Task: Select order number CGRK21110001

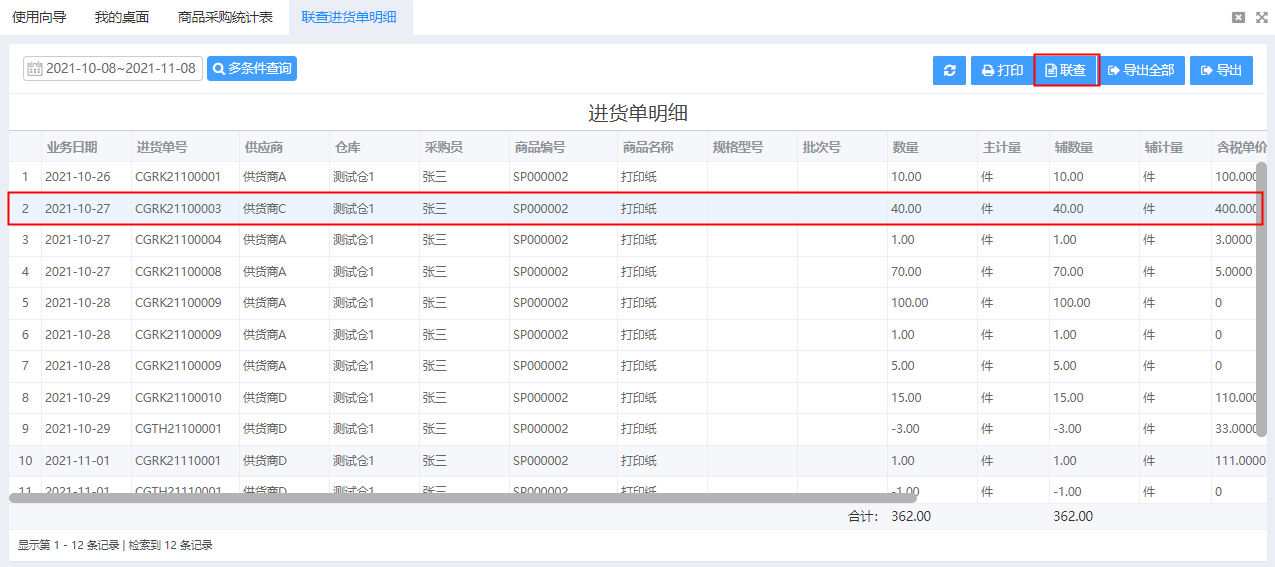Action: coord(178,461)
